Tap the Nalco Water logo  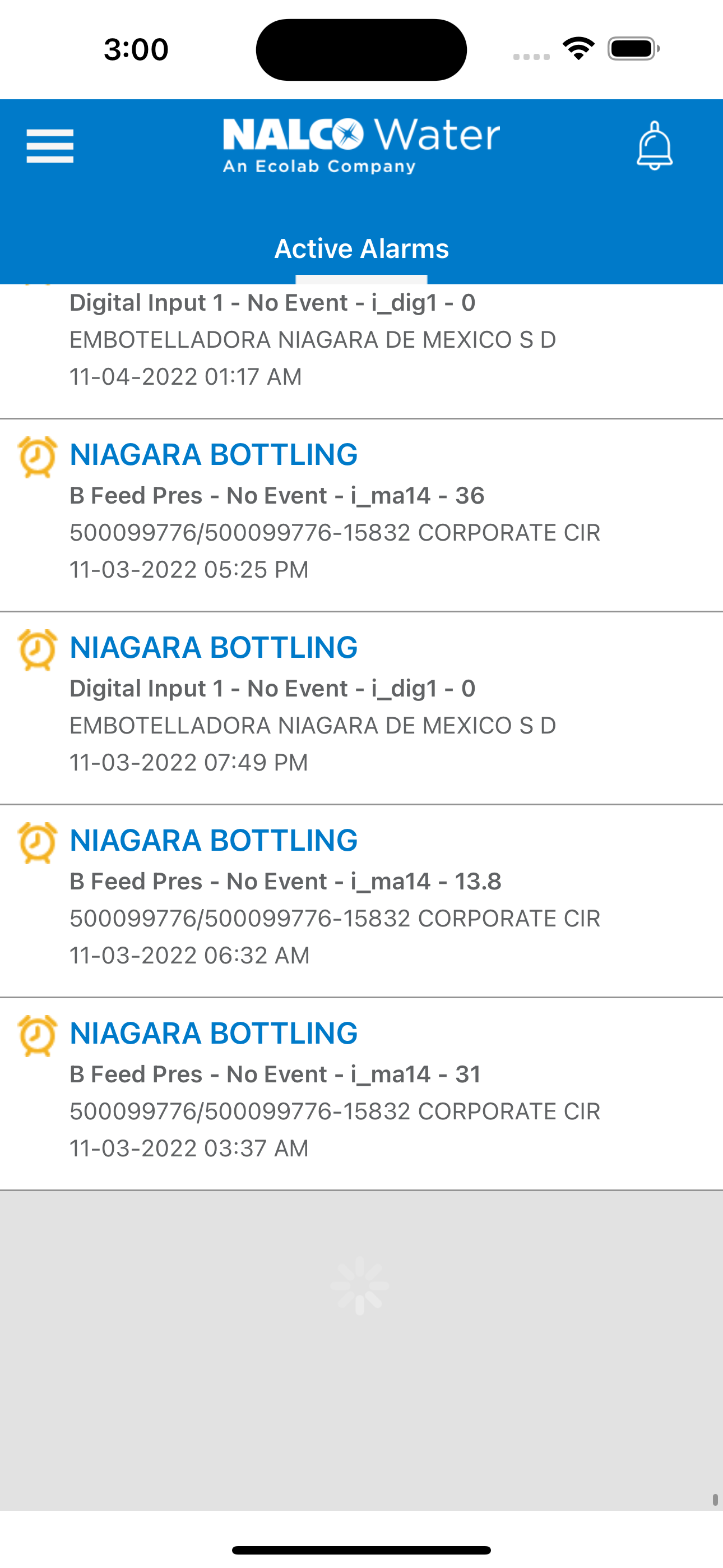pos(361,145)
